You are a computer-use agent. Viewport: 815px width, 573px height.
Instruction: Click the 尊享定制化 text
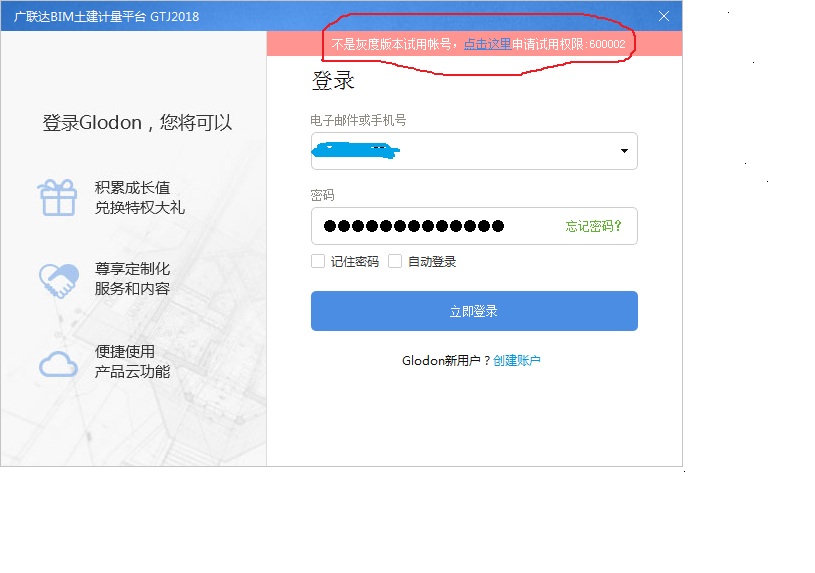point(133,269)
